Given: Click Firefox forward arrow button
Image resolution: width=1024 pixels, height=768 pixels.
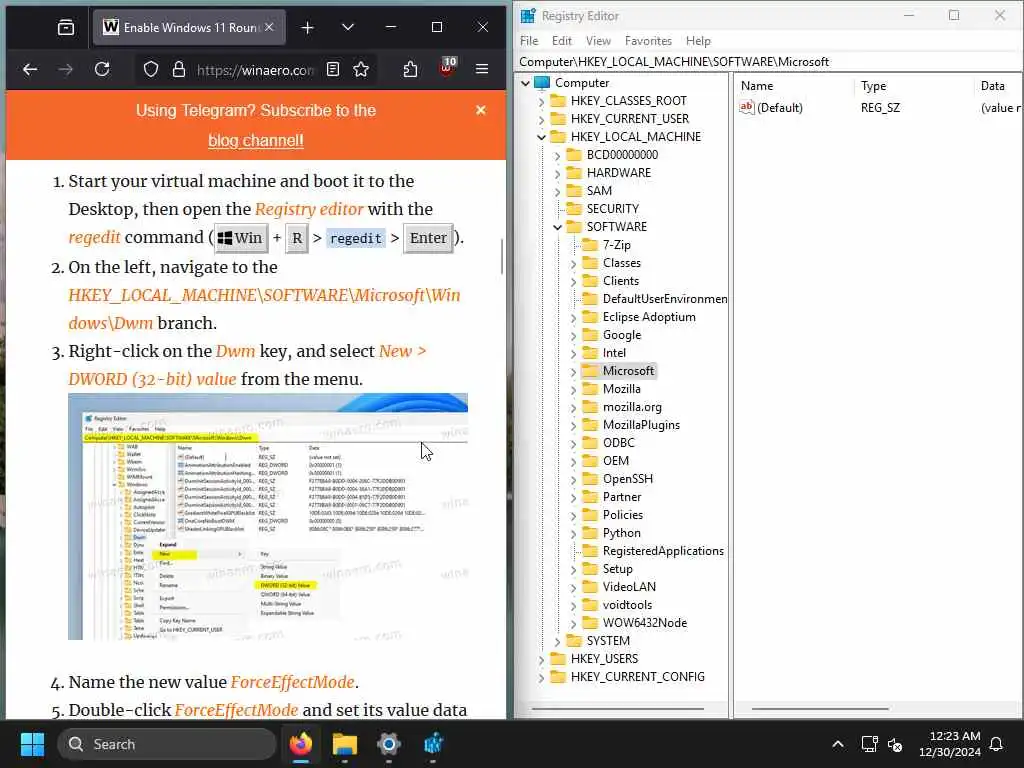Looking at the screenshot, I should click(65, 69).
